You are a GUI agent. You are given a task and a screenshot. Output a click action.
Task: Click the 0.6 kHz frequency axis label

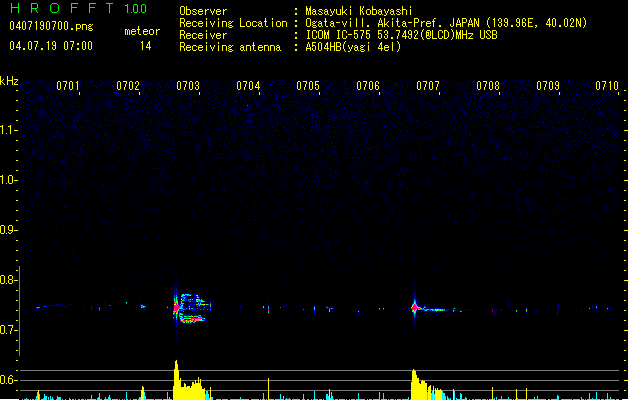8,380
